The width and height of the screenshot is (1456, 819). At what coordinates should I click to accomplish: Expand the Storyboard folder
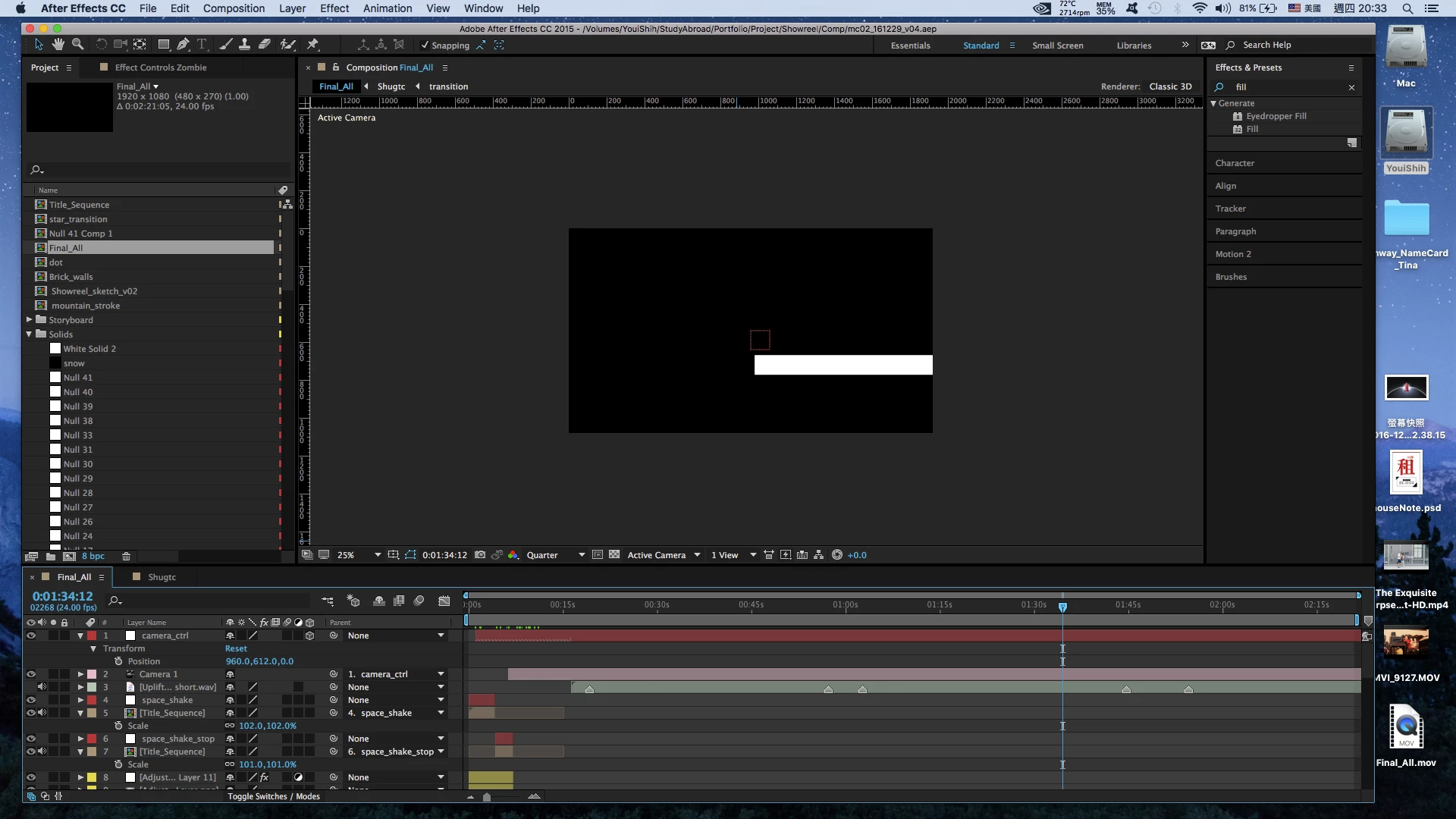(30, 320)
